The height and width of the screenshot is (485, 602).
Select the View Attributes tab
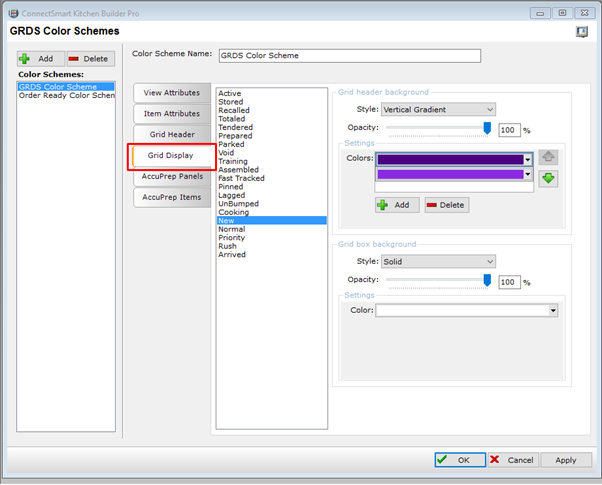172,92
